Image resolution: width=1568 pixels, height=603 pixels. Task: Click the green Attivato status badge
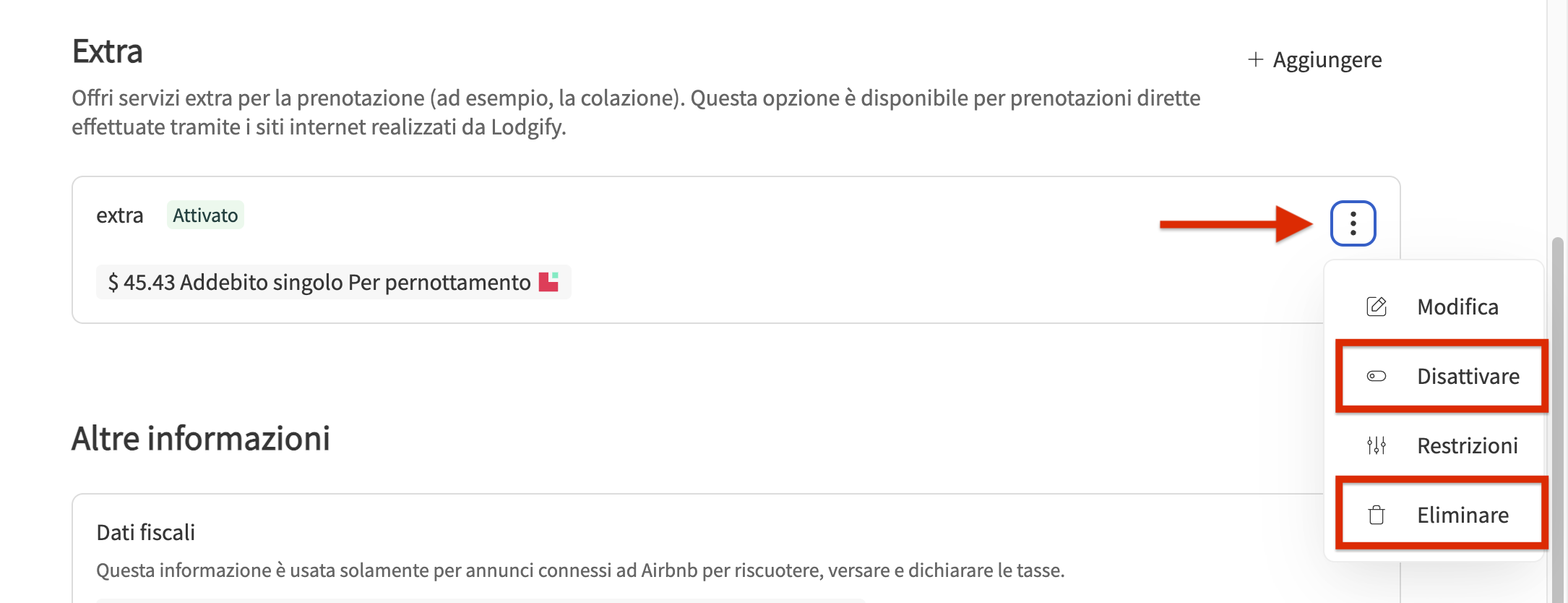coord(205,215)
